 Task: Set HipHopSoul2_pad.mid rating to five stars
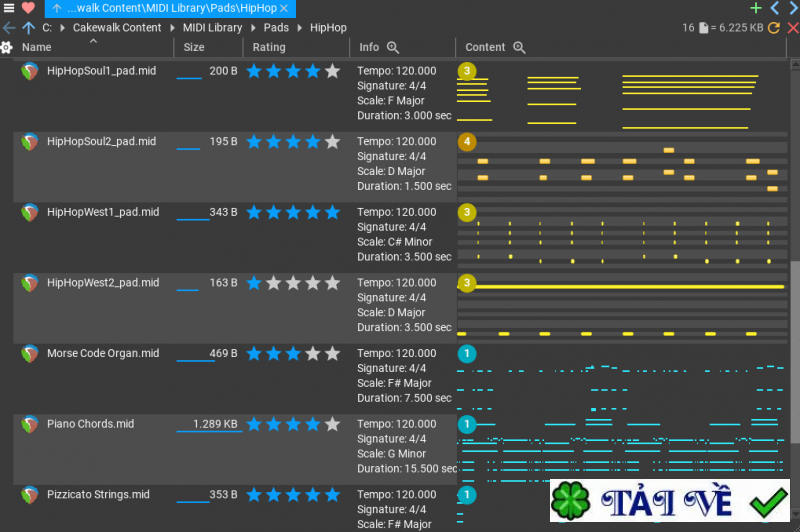(332, 141)
